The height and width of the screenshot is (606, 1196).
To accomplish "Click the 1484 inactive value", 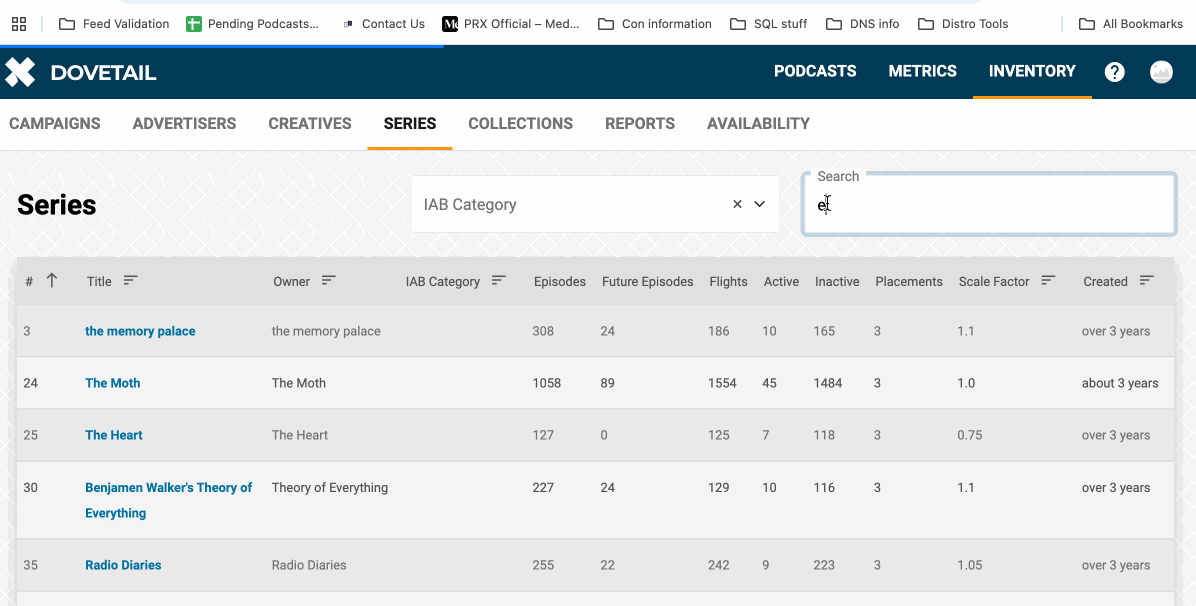I will pos(828,383).
